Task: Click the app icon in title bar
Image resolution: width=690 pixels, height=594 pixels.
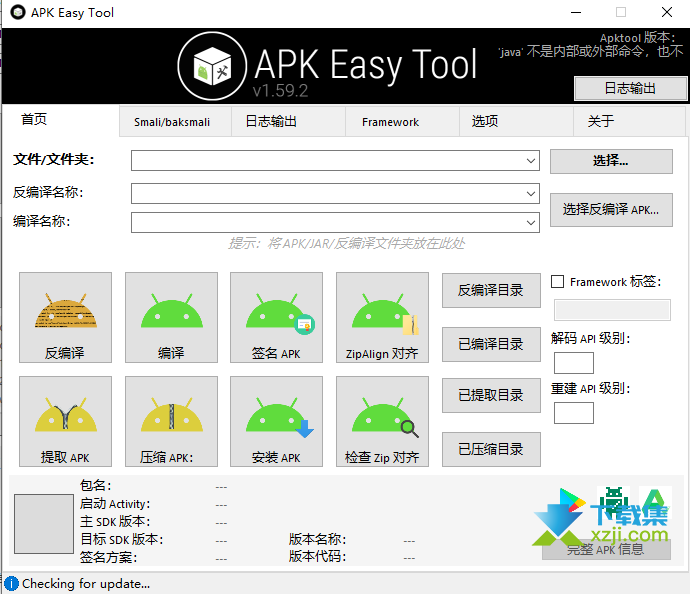Action: click(x=18, y=12)
